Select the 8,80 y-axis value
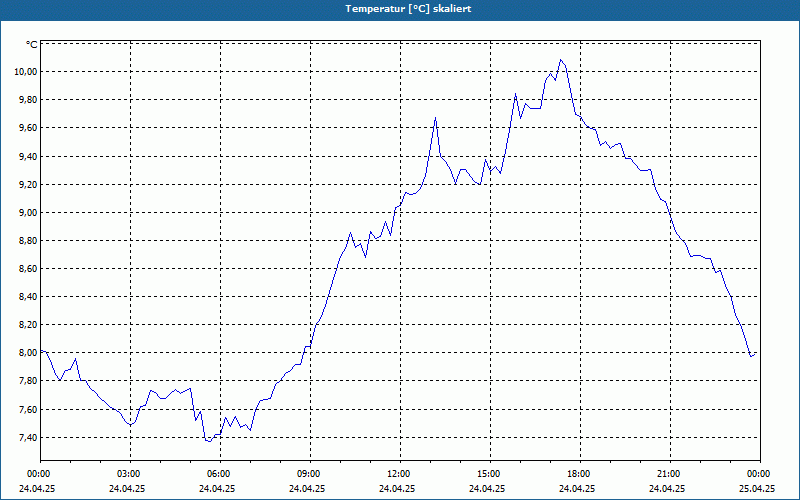Screen dimensions: 800x500 click(28, 240)
